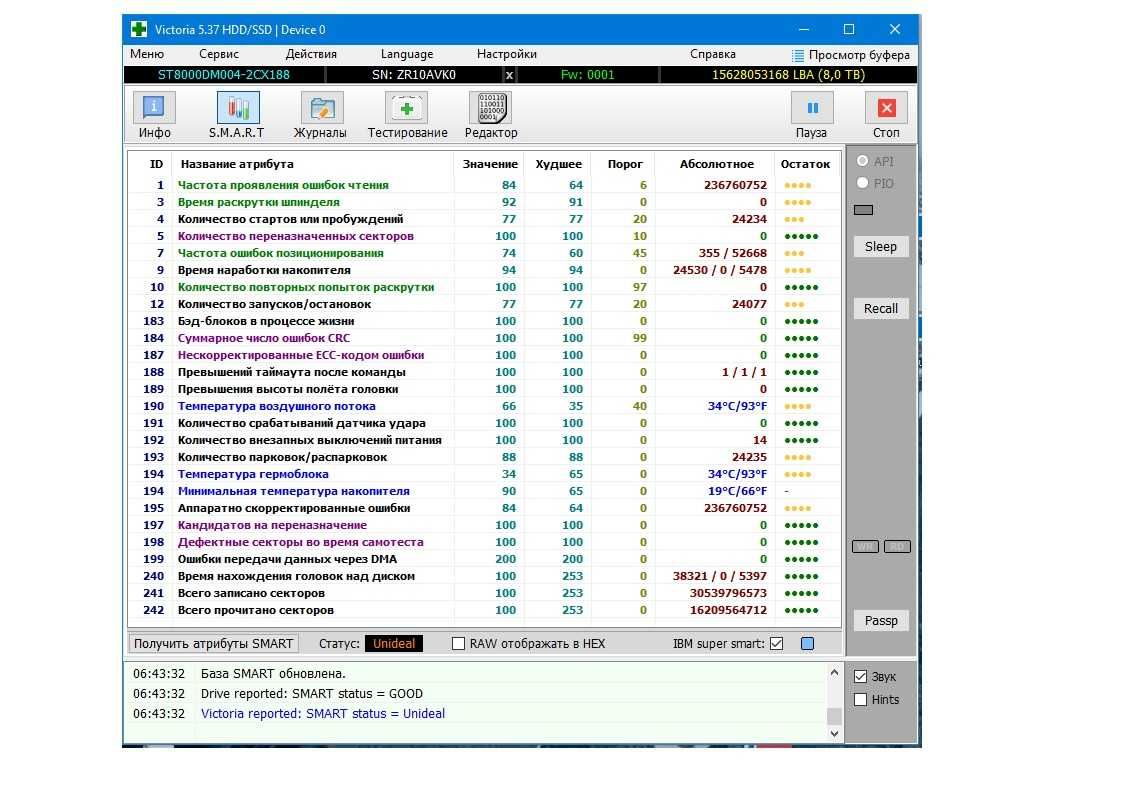
Task: Click the log scrollbar up arrow
Action: tap(834, 673)
